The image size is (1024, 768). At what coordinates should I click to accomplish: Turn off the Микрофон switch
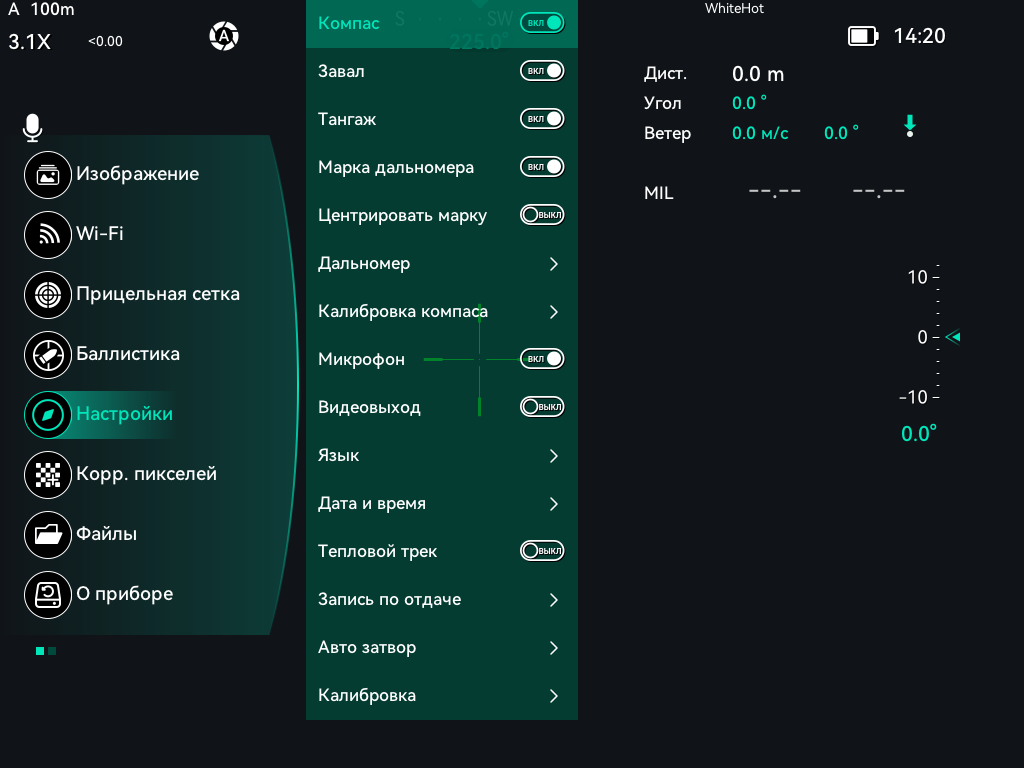(542, 359)
